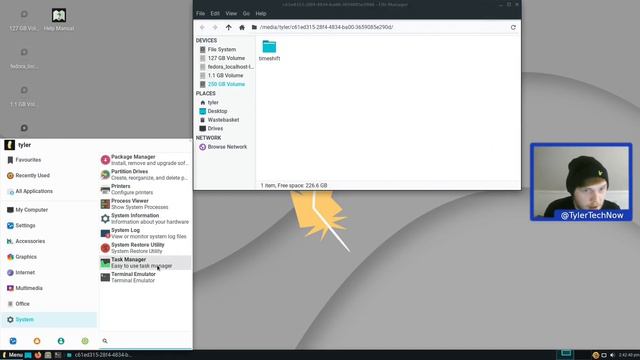The image size is (640, 360).
Task: Launch Terminal Emulator from menu
Action: (x=145, y=278)
